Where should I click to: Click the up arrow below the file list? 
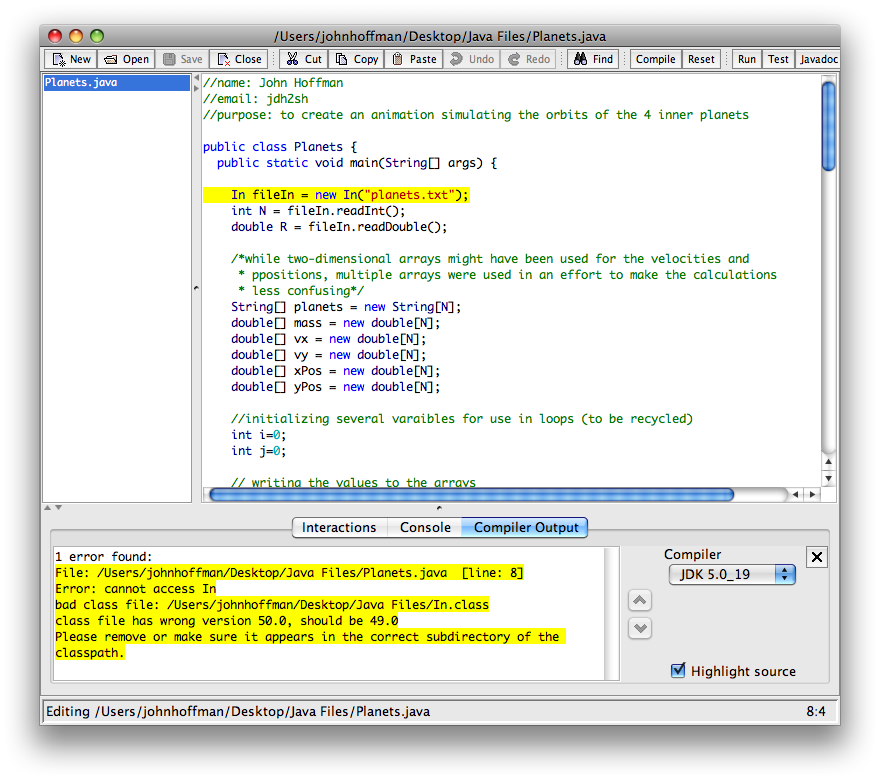coord(48,507)
